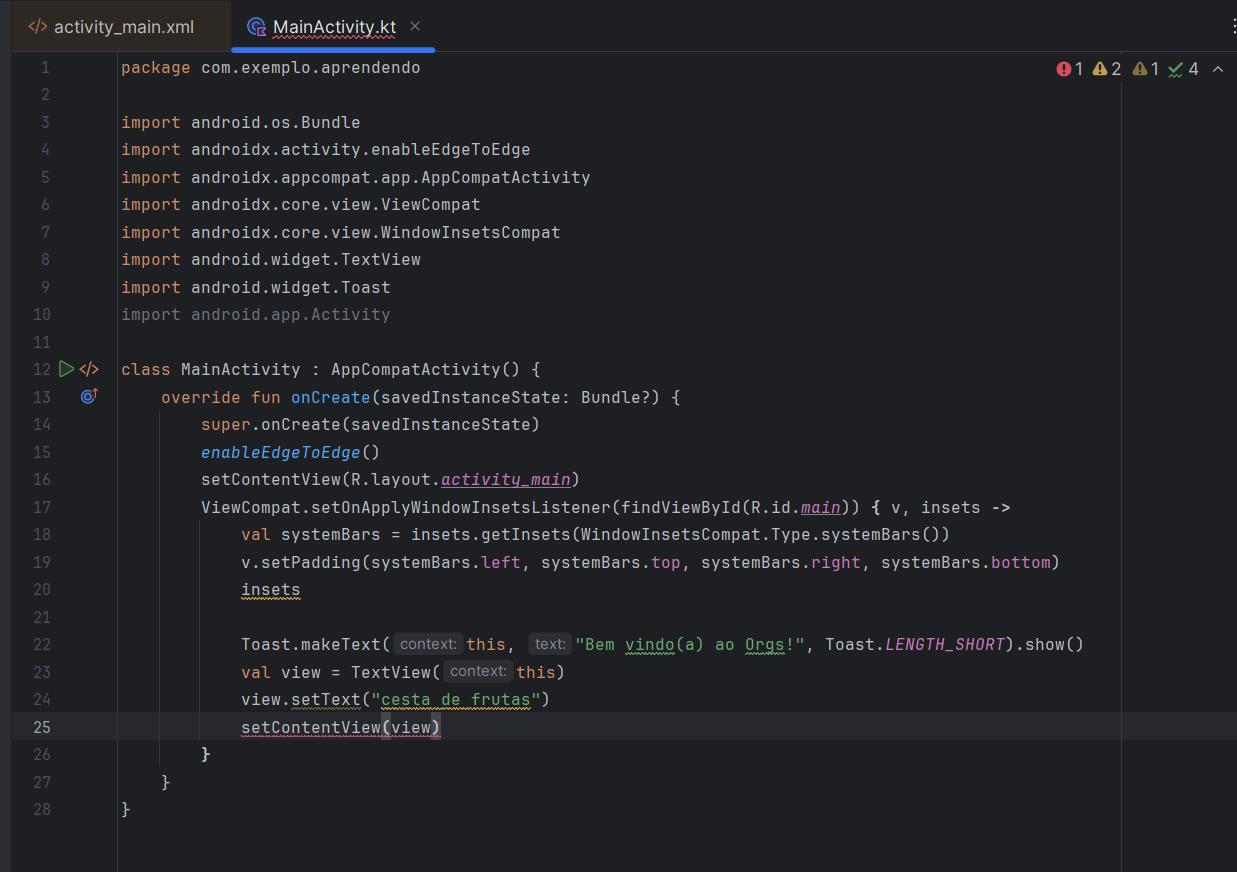
Task: Click the "enableEdgeToEdge()" call on line 15
Action: [291, 452]
